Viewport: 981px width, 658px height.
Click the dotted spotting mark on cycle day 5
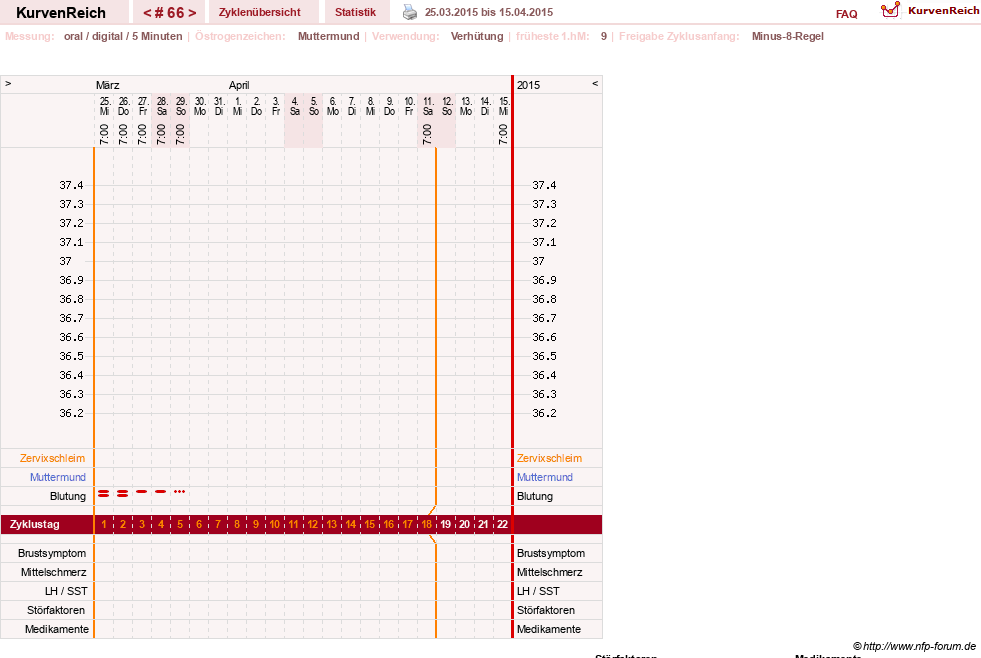[180, 492]
